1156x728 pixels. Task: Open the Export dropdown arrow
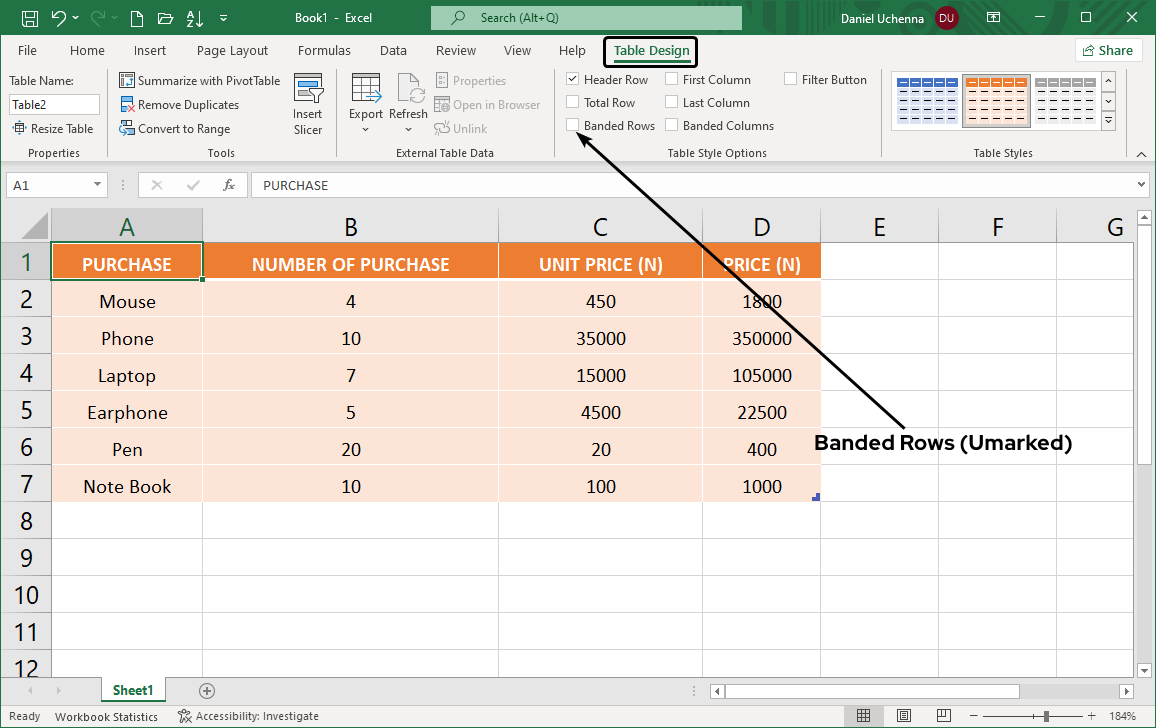[x=366, y=127]
